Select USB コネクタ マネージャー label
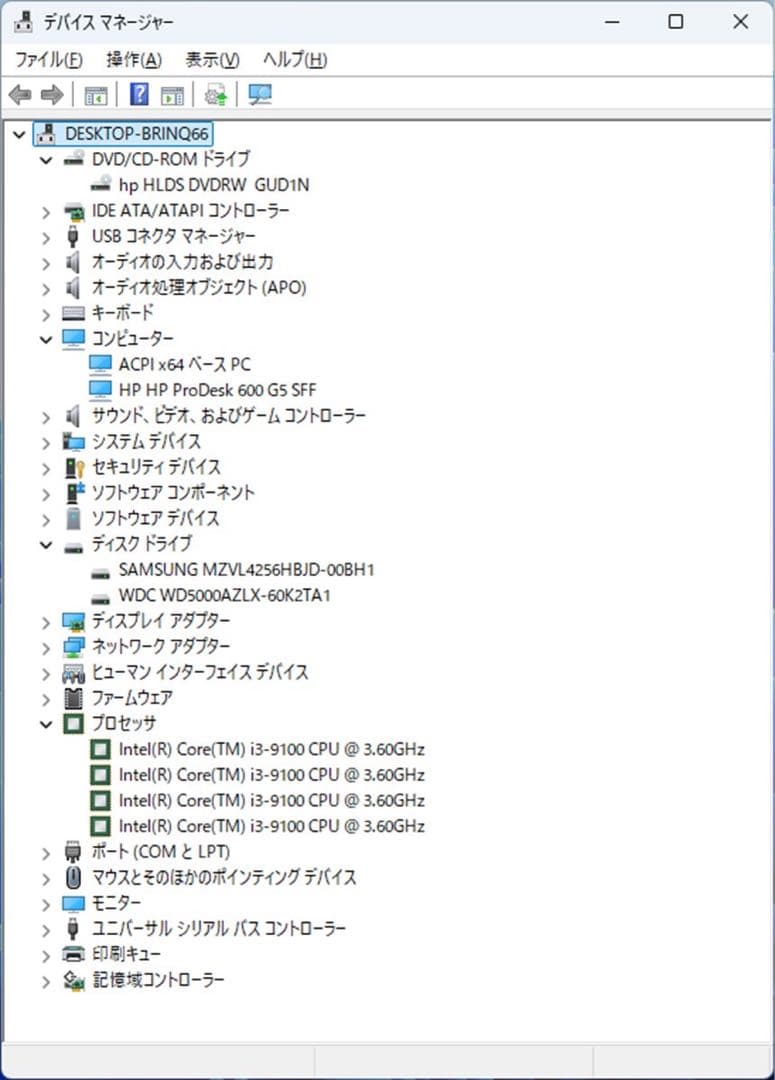This screenshot has height=1080, width=775. 174,236
